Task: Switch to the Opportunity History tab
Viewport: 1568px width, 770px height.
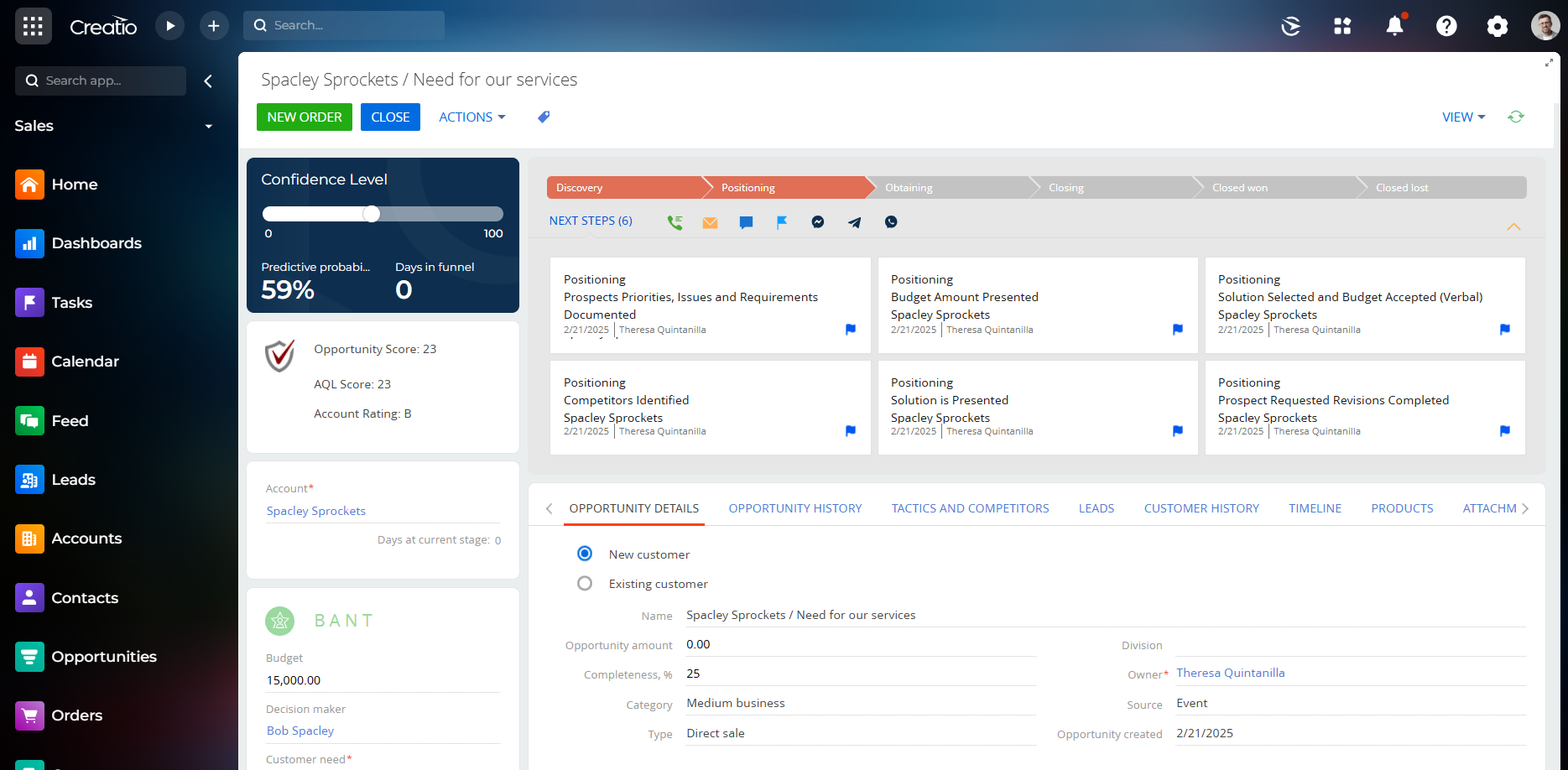Action: 795,508
